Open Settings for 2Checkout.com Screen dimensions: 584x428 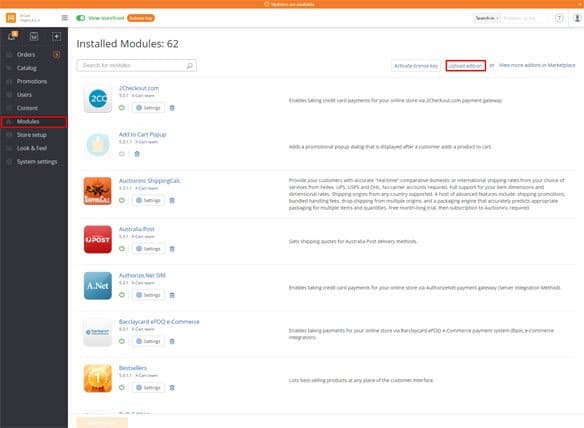pyautogui.click(x=148, y=108)
